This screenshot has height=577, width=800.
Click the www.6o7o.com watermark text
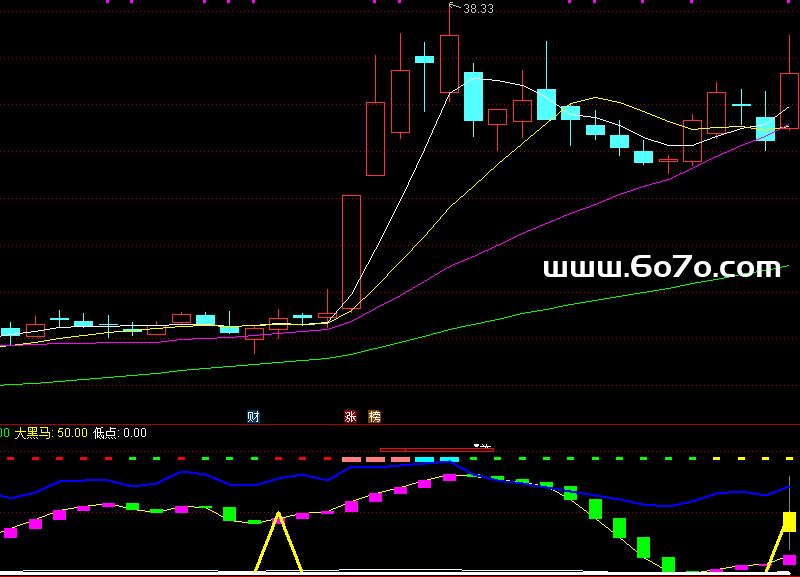coord(661,267)
